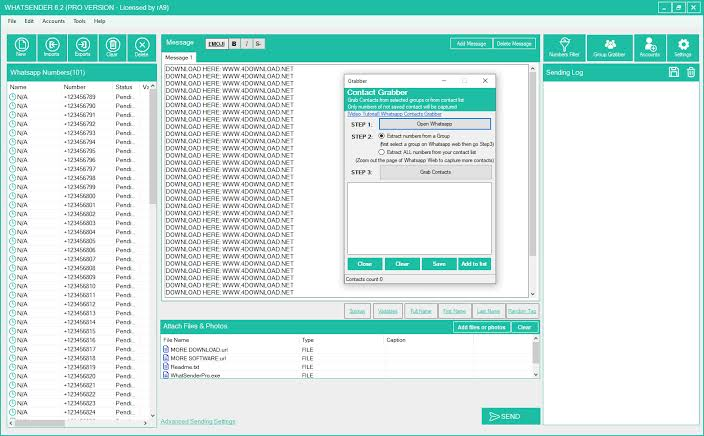
Task: Click the File Name column header
Action: point(176,340)
